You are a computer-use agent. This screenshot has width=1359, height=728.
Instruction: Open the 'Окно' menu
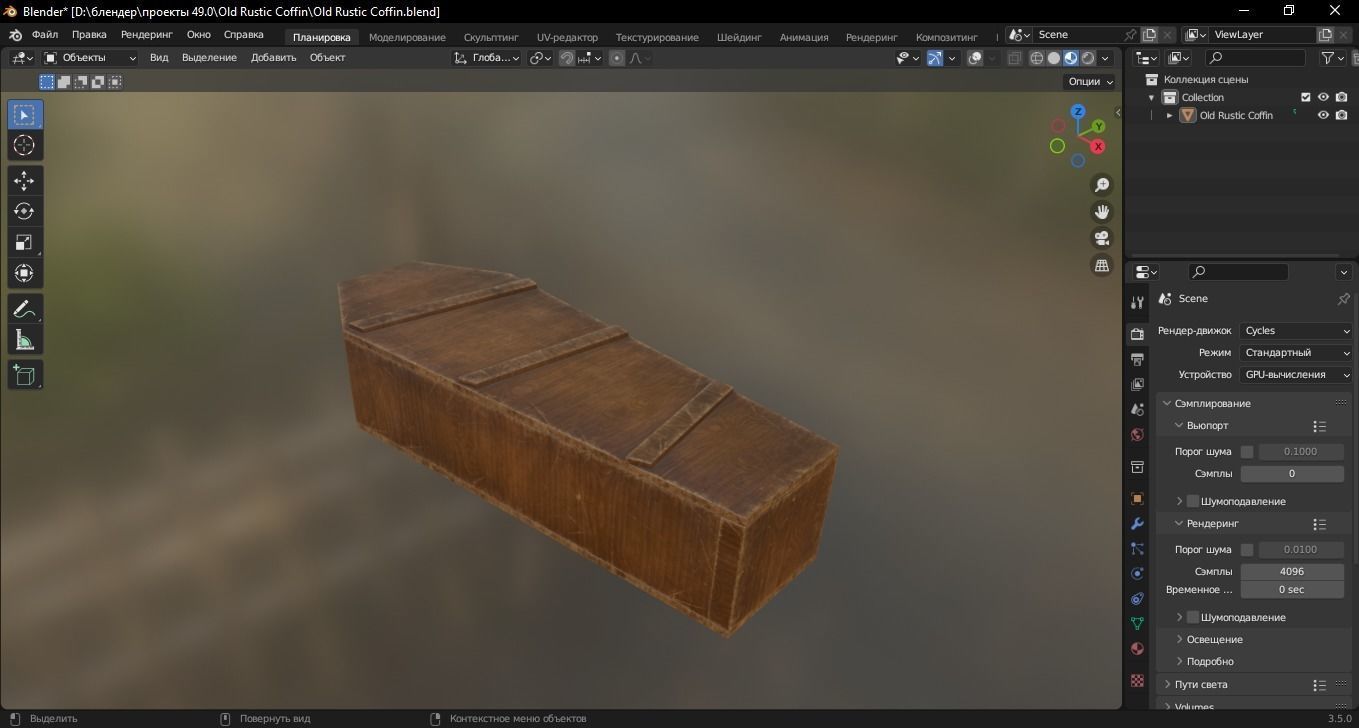pos(199,35)
